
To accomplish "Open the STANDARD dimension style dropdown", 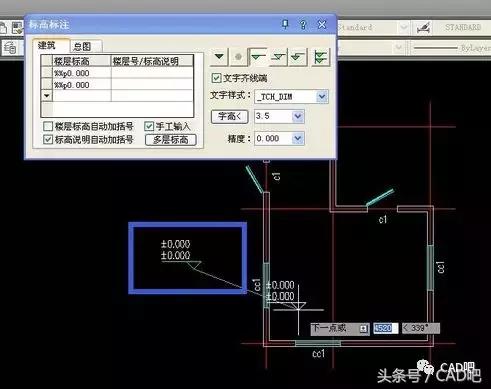I will (463, 27).
